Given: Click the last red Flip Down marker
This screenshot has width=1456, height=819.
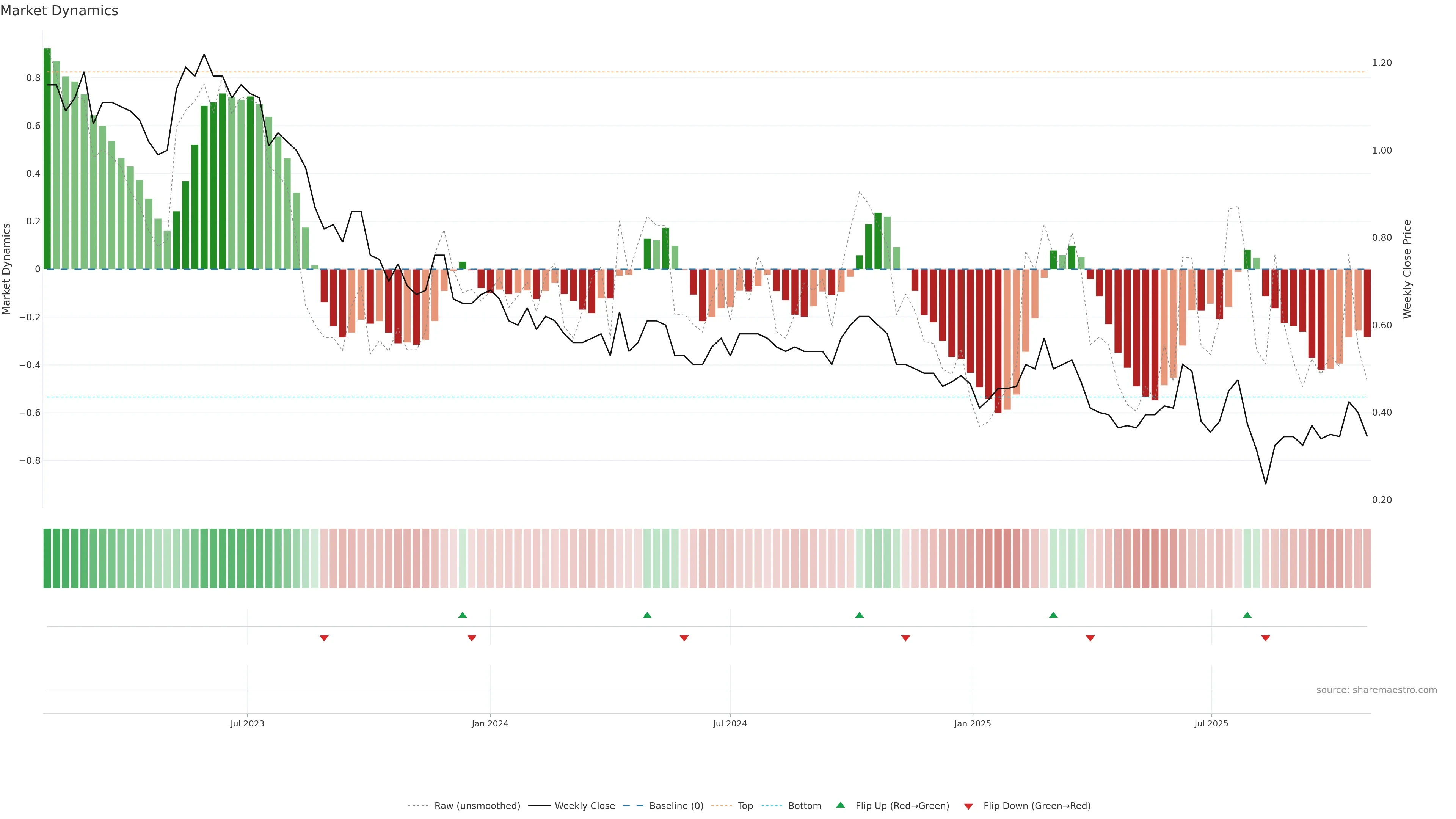Looking at the screenshot, I should click(1266, 638).
